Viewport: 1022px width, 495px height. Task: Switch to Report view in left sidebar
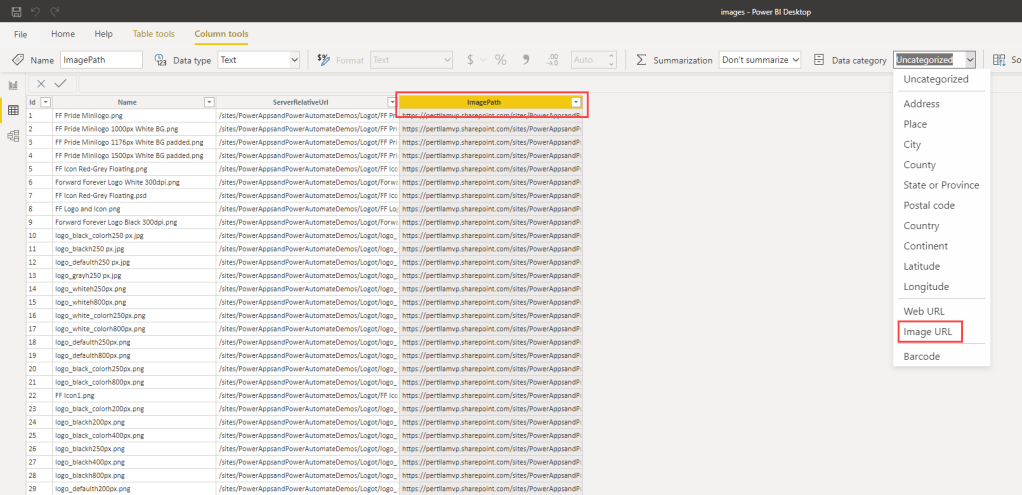(13, 85)
